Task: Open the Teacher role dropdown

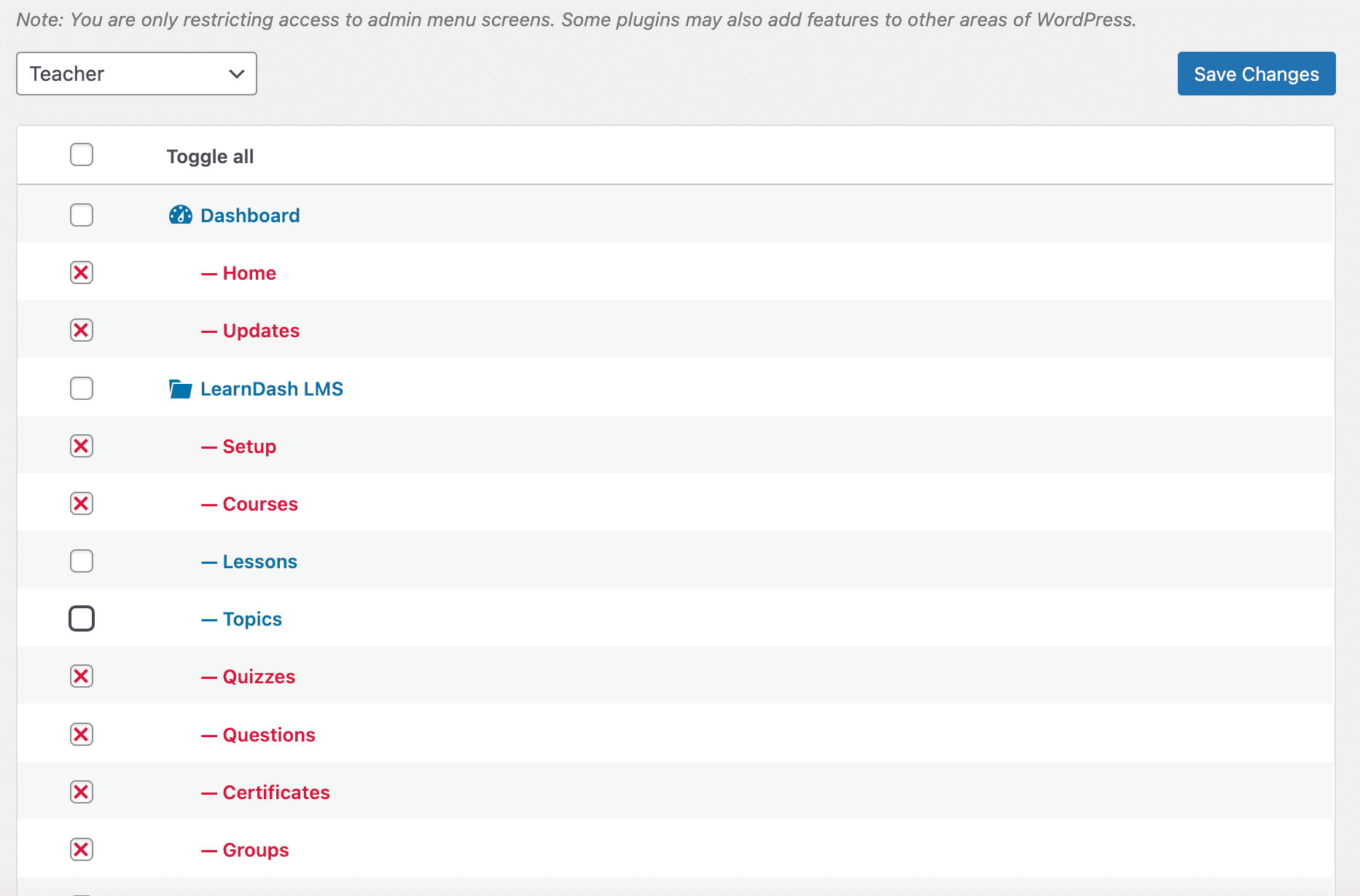Action: (x=136, y=74)
